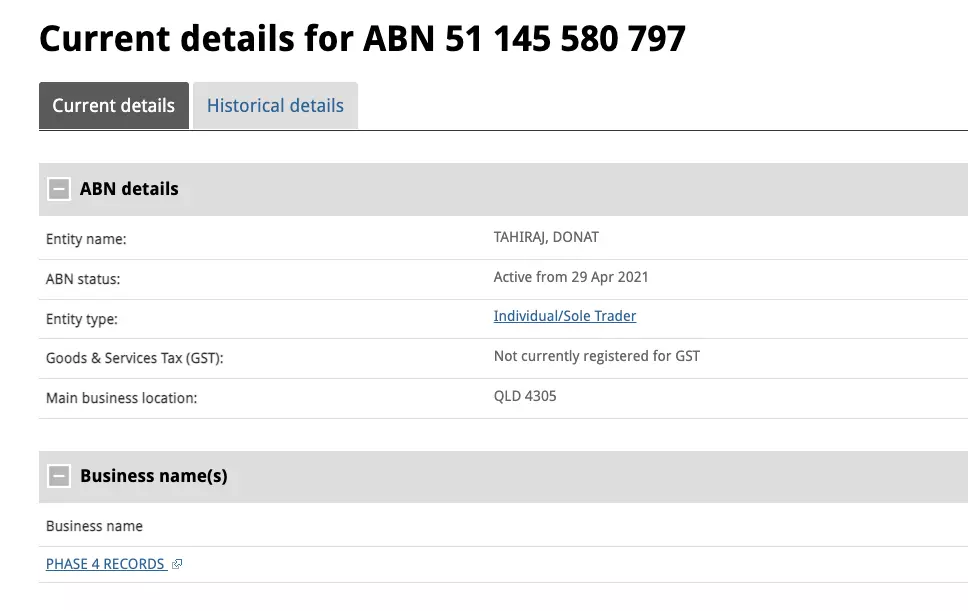Select the Current details tab
968x611 pixels.
coord(114,106)
